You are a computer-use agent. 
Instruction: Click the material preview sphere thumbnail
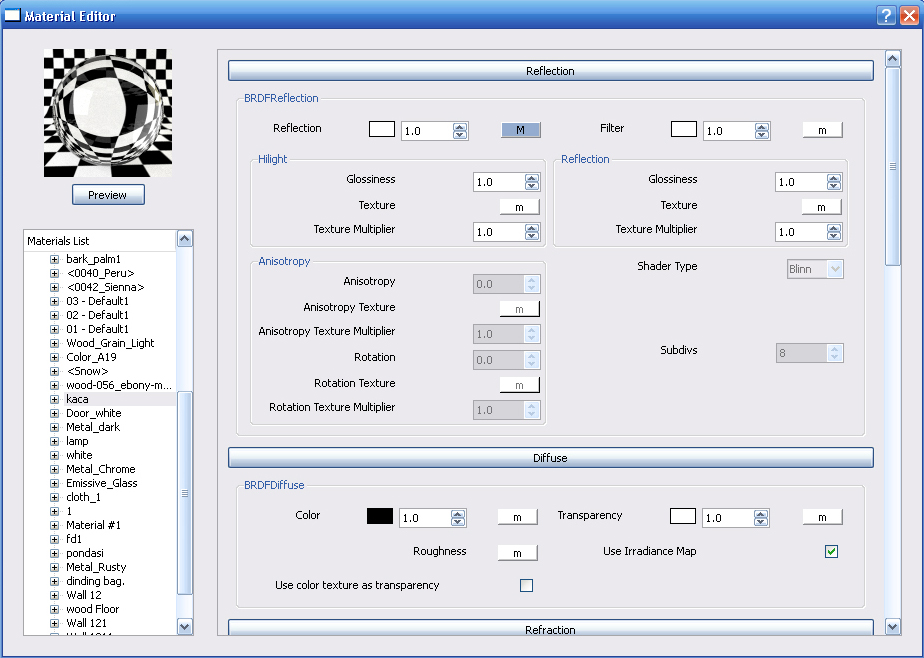(x=108, y=113)
